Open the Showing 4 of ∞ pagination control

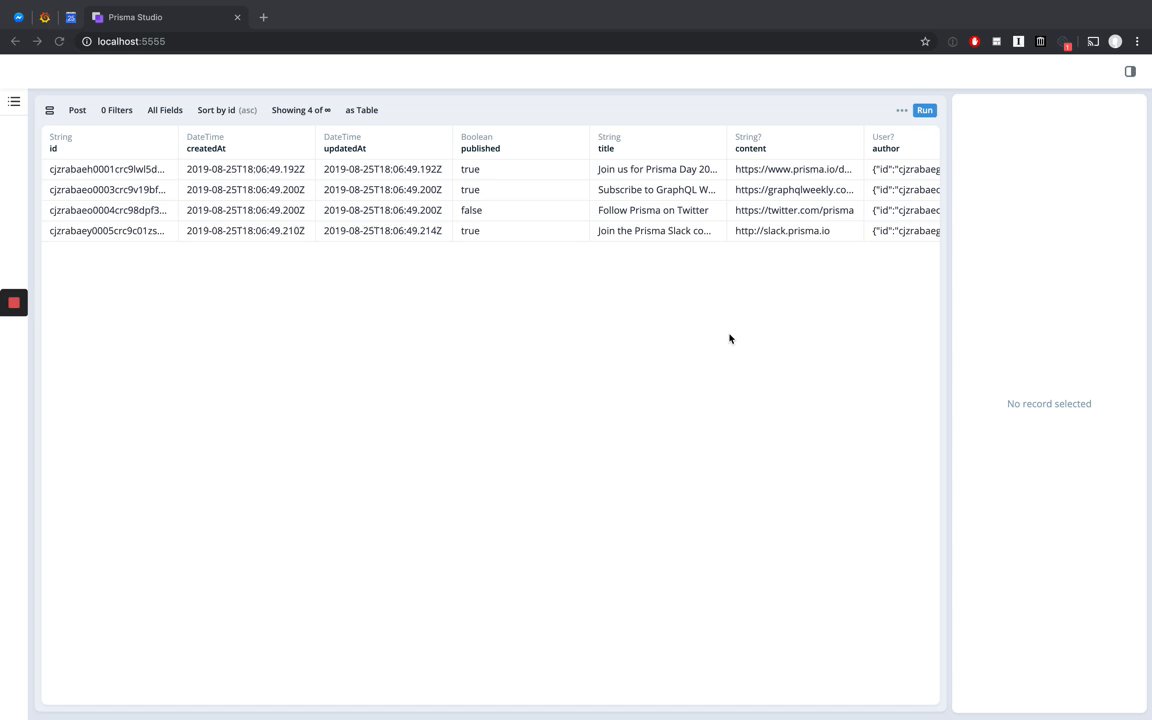click(301, 110)
